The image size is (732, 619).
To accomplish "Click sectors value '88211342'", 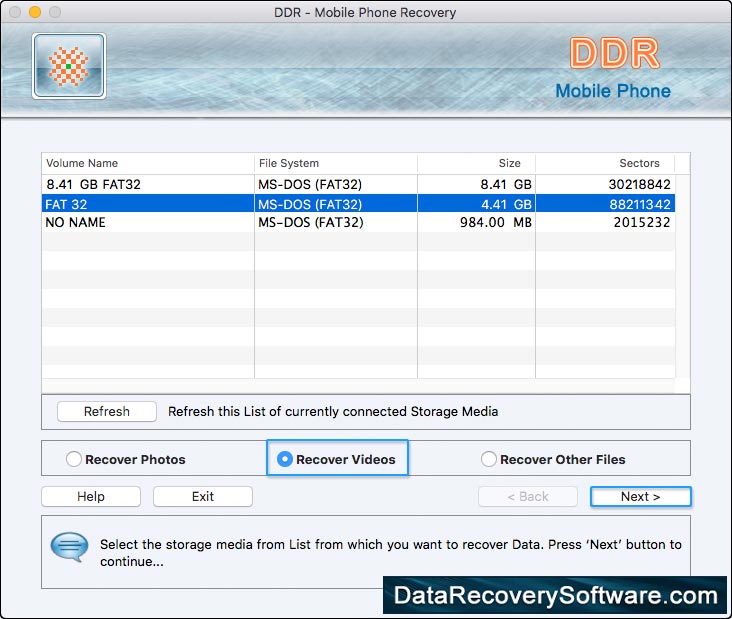I will tap(640, 204).
